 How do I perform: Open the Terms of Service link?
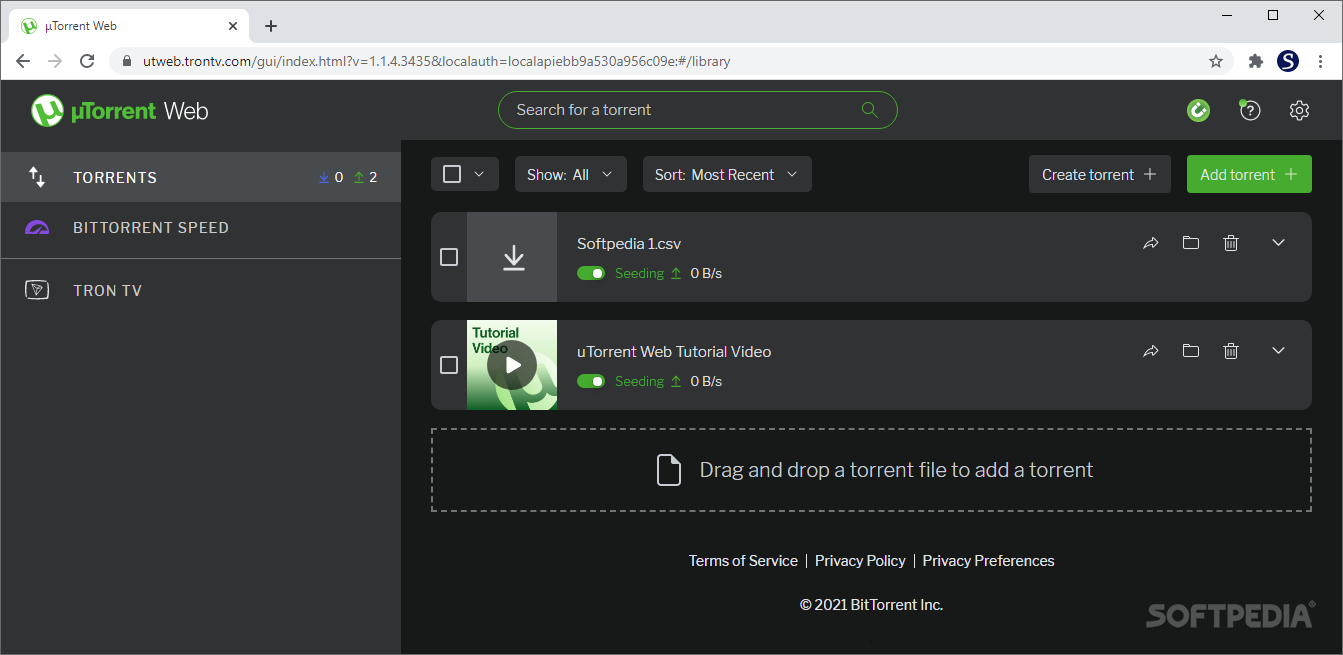[743, 561]
